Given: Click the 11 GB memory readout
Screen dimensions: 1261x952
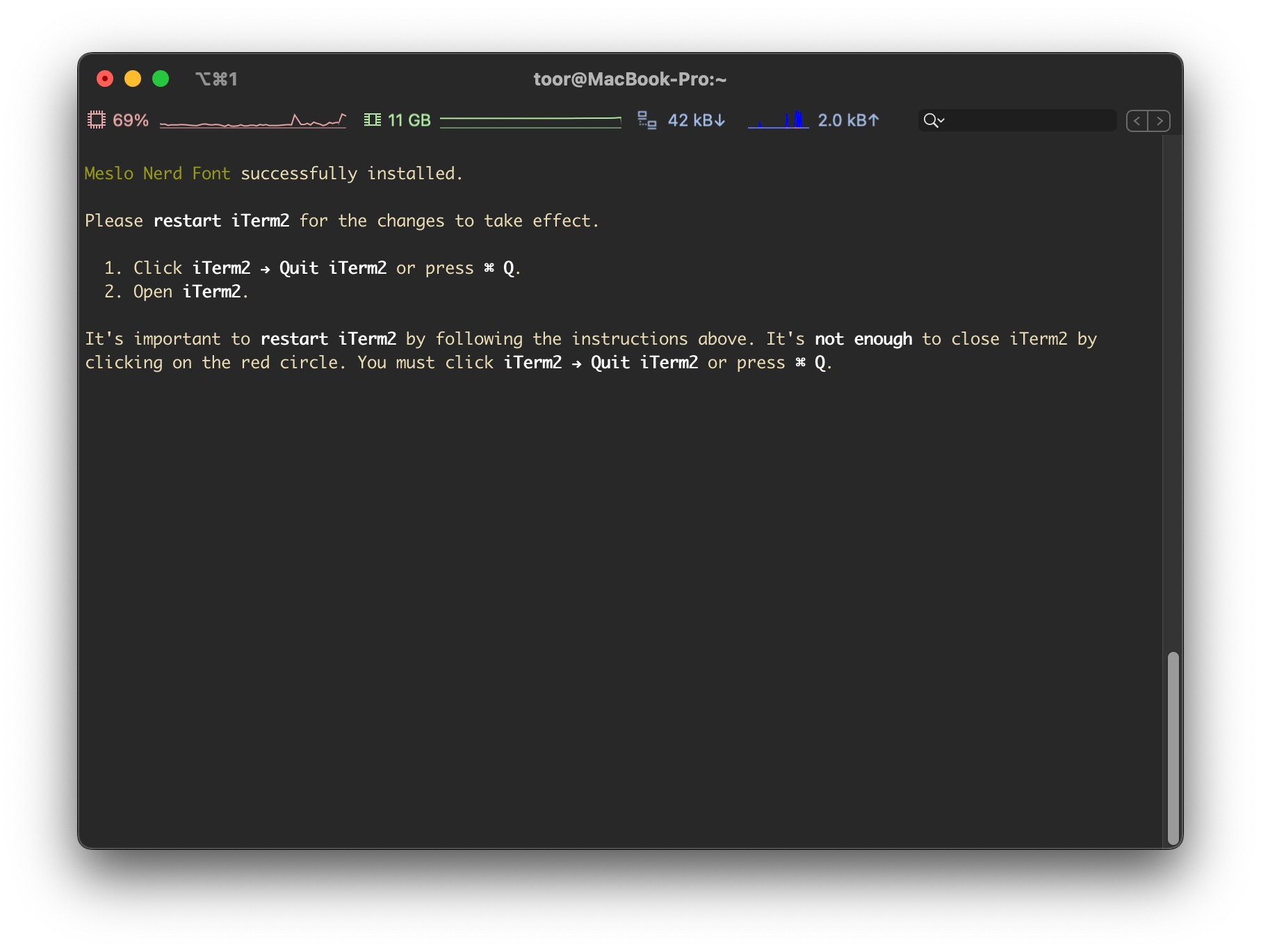Looking at the screenshot, I should pos(409,120).
